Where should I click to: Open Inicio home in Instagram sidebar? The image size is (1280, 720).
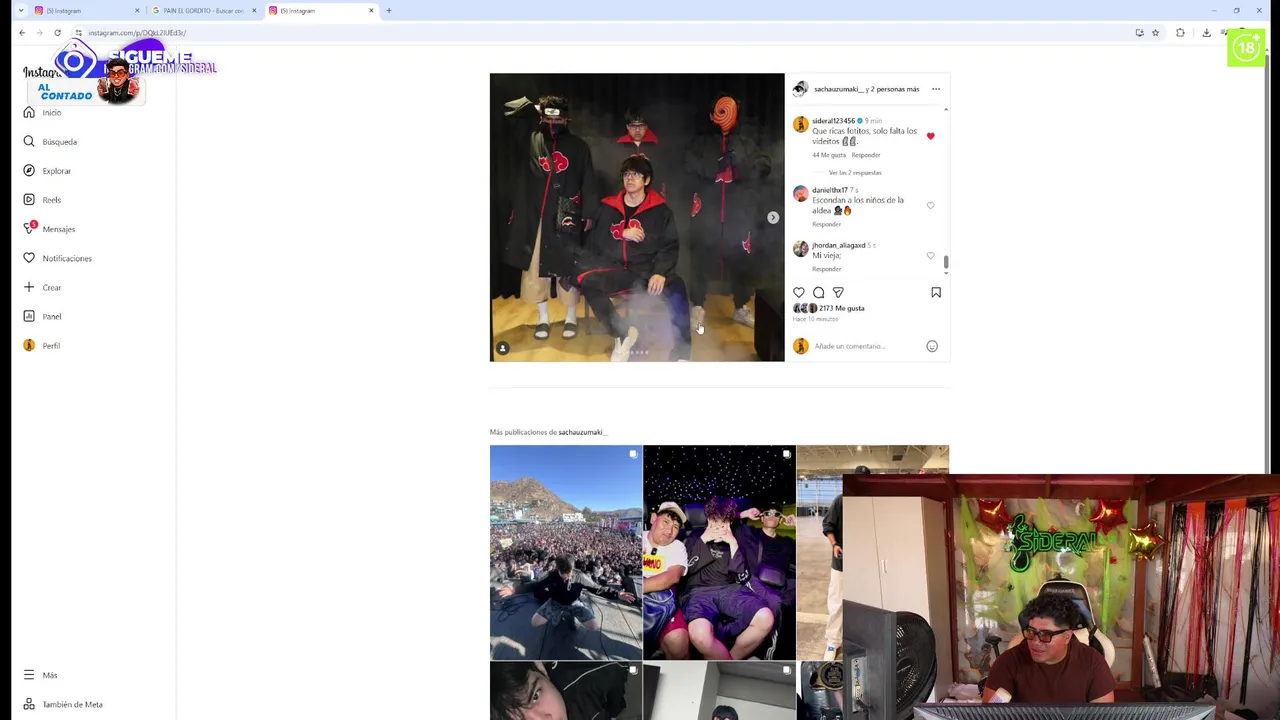(x=42, y=112)
